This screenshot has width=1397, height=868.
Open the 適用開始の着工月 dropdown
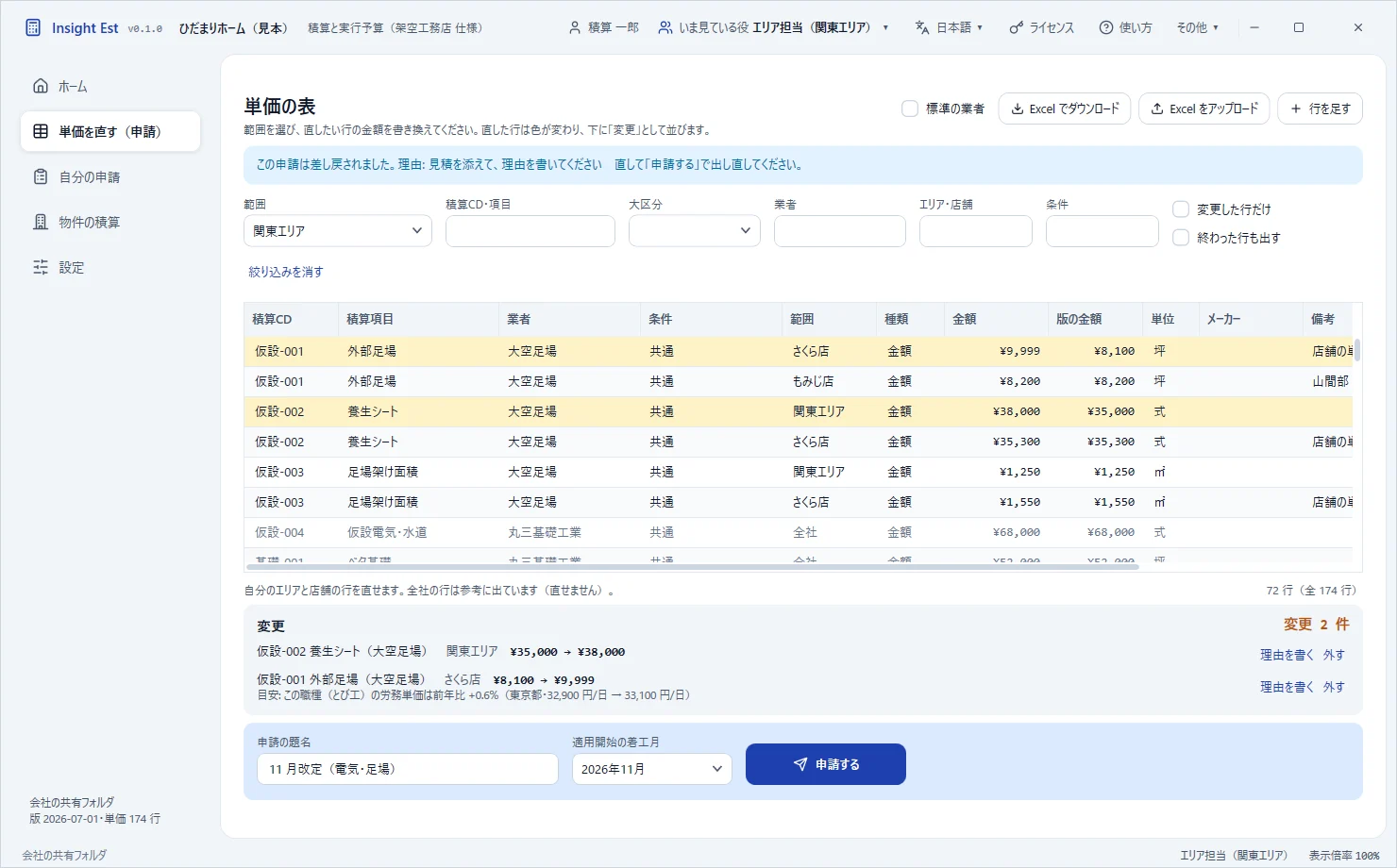[x=652, y=769]
